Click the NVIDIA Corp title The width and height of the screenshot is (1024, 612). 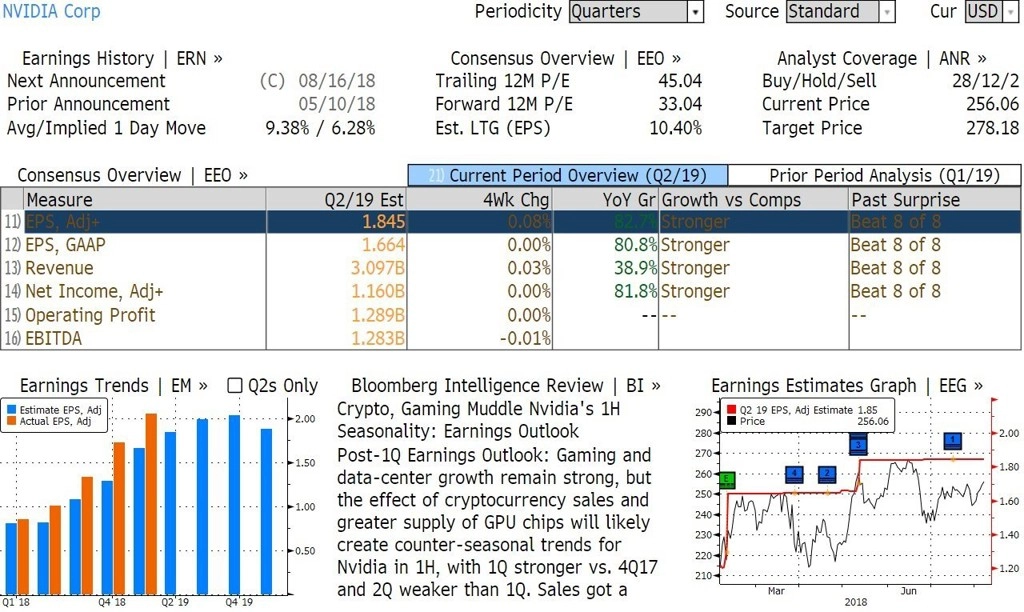coord(52,12)
